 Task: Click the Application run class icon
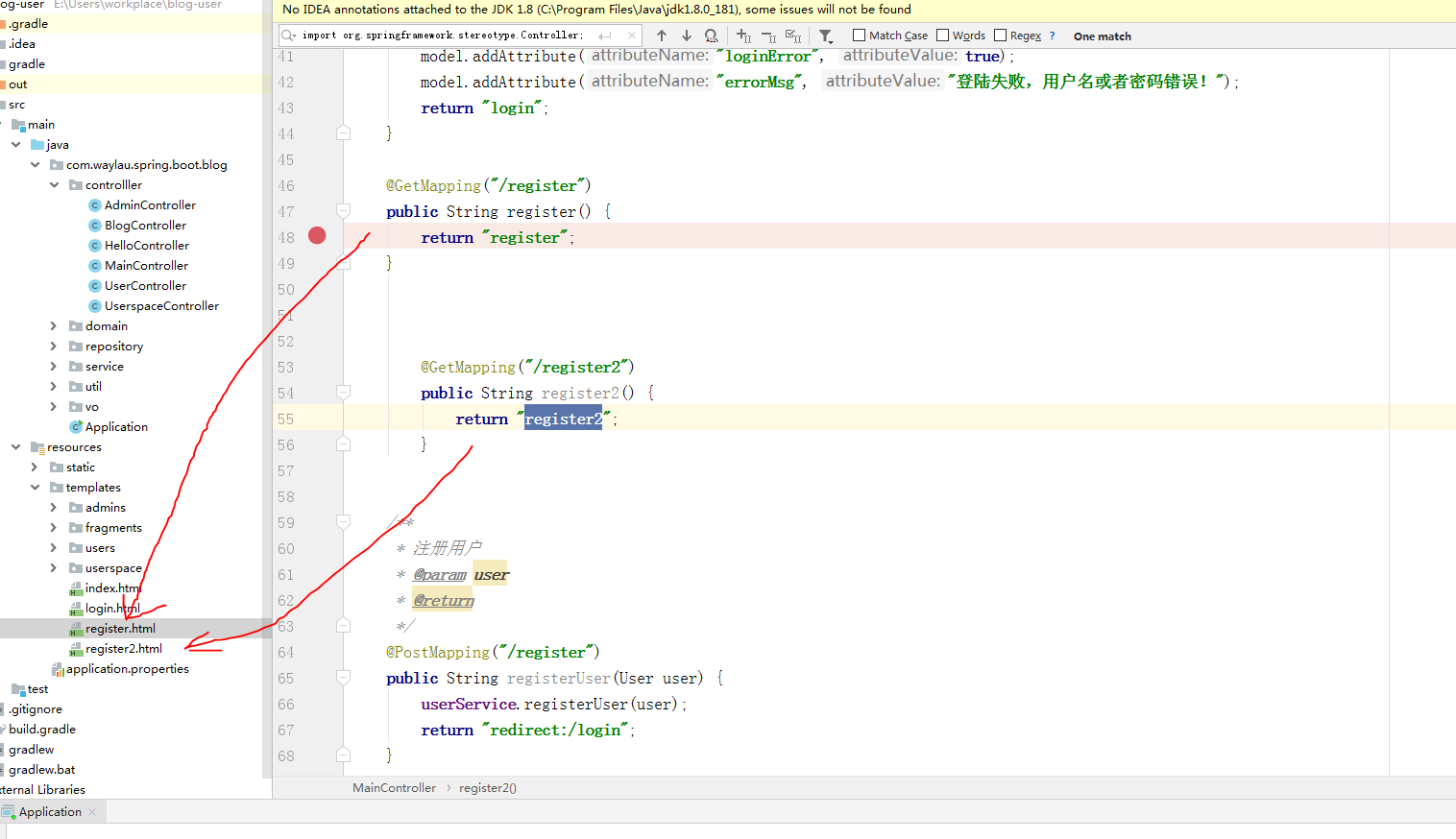tap(76, 427)
